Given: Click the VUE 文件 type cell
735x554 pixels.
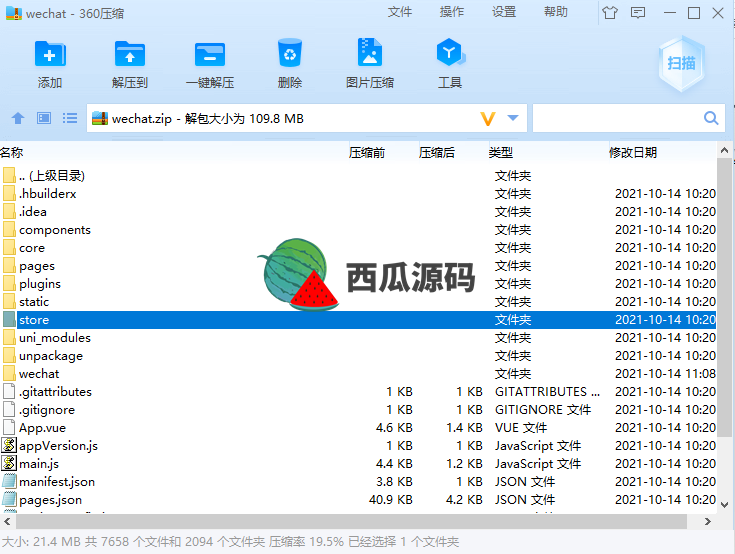Looking at the screenshot, I should pyautogui.click(x=521, y=427).
